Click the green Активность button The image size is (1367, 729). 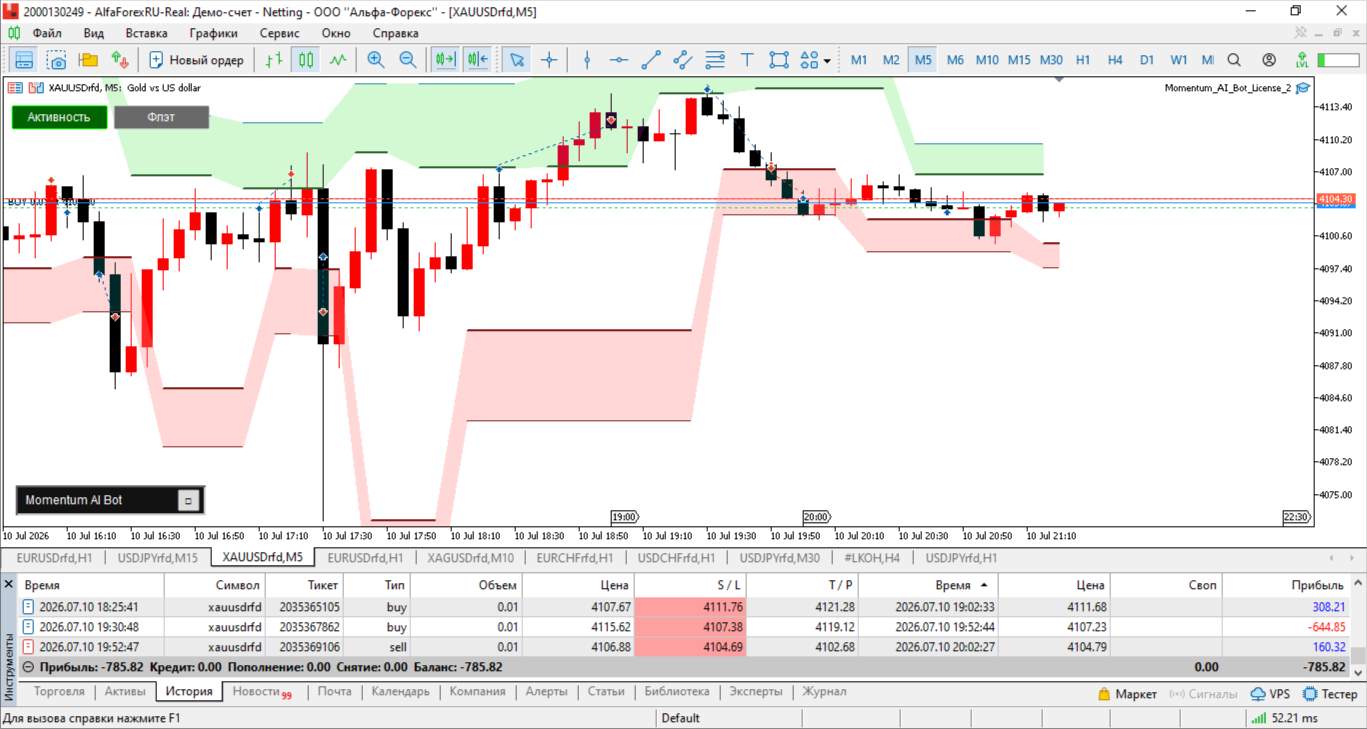(x=59, y=117)
